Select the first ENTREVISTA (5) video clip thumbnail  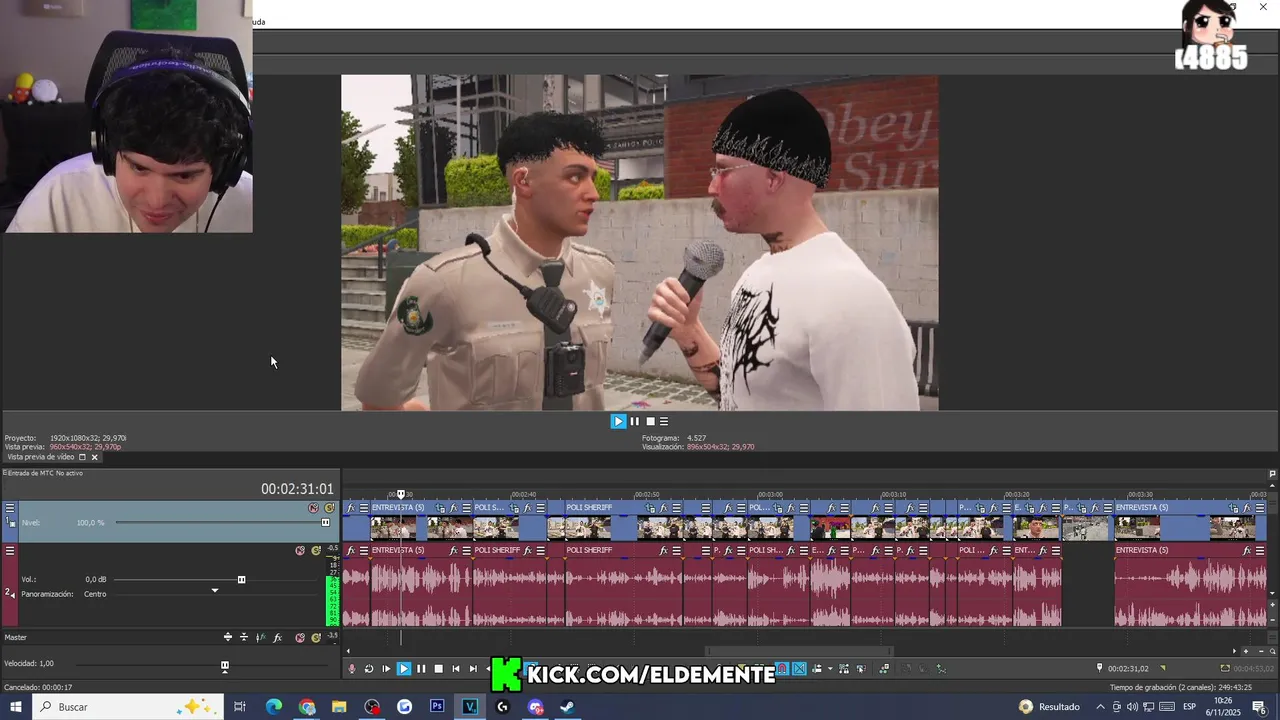[393, 527]
